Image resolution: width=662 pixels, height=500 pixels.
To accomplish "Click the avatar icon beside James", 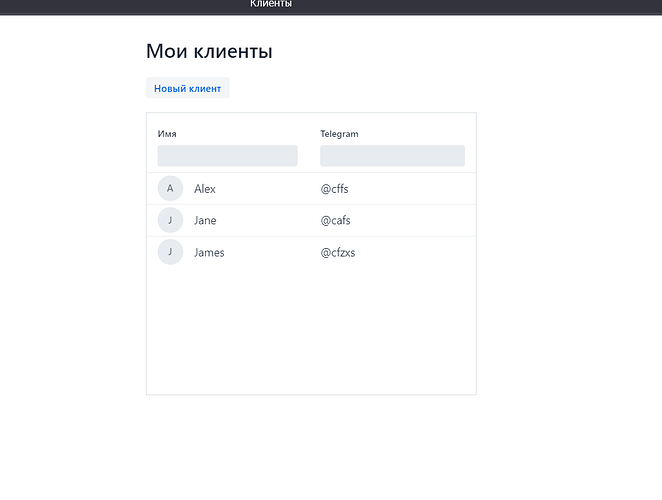I will tap(170, 252).
